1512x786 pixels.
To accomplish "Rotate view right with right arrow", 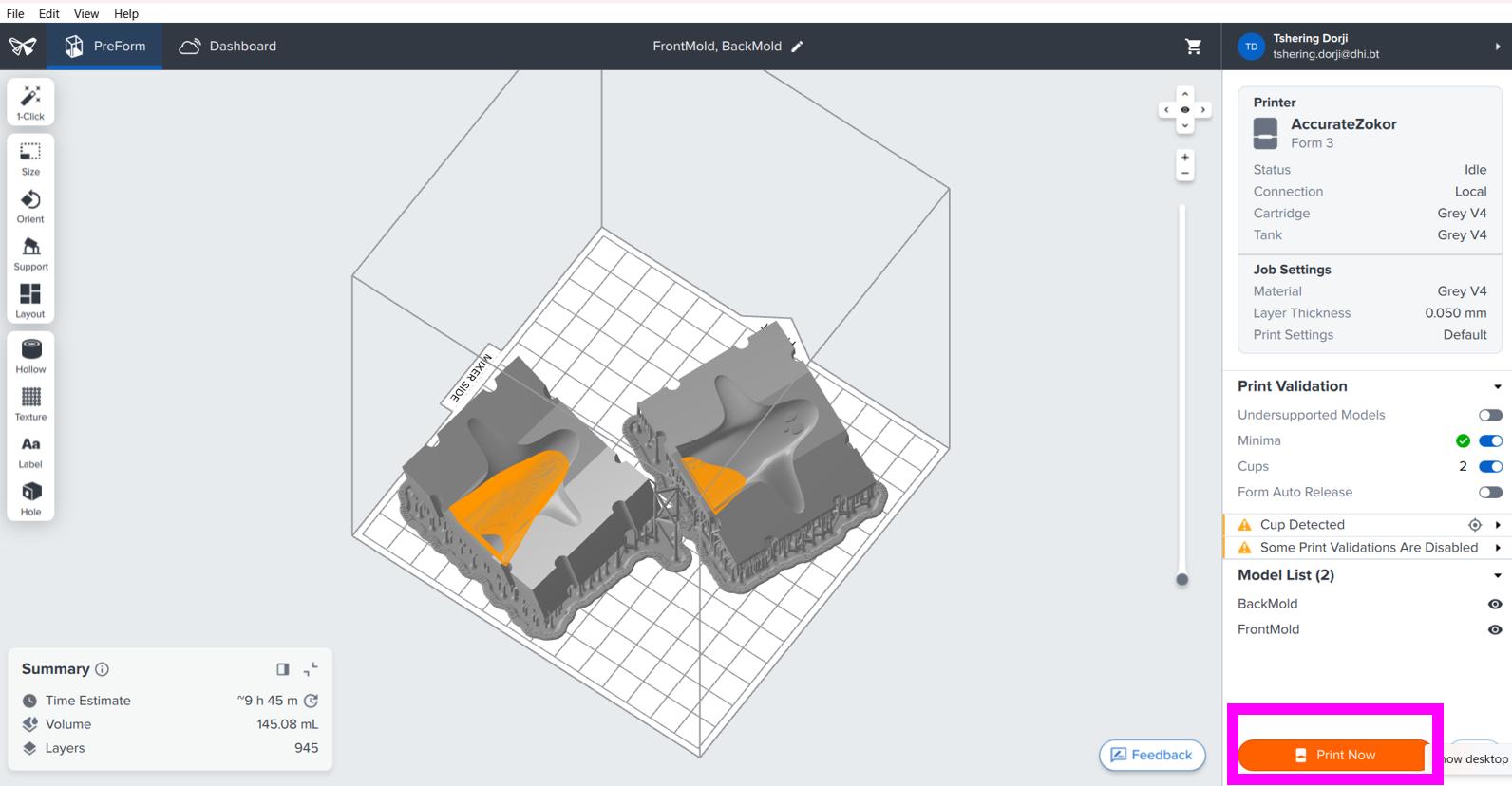I will coord(1203,110).
